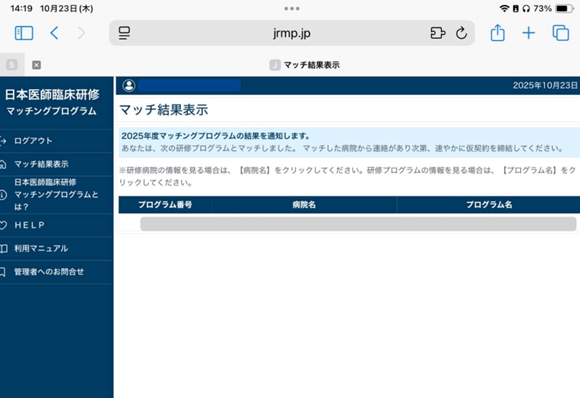Click the 2025年度マッチングプログラム notice text

pos(216,136)
